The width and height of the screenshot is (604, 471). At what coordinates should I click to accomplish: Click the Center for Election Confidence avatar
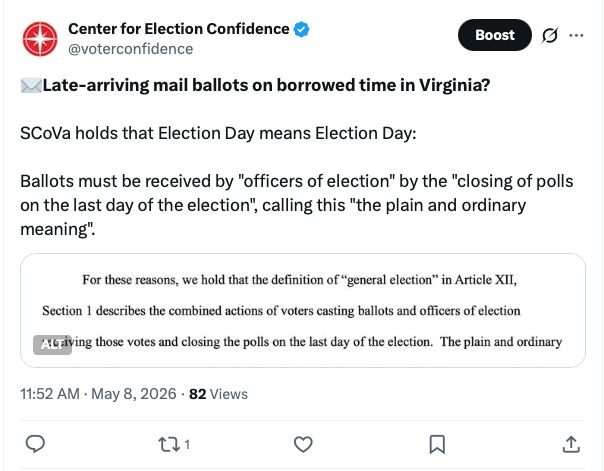coord(40,39)
